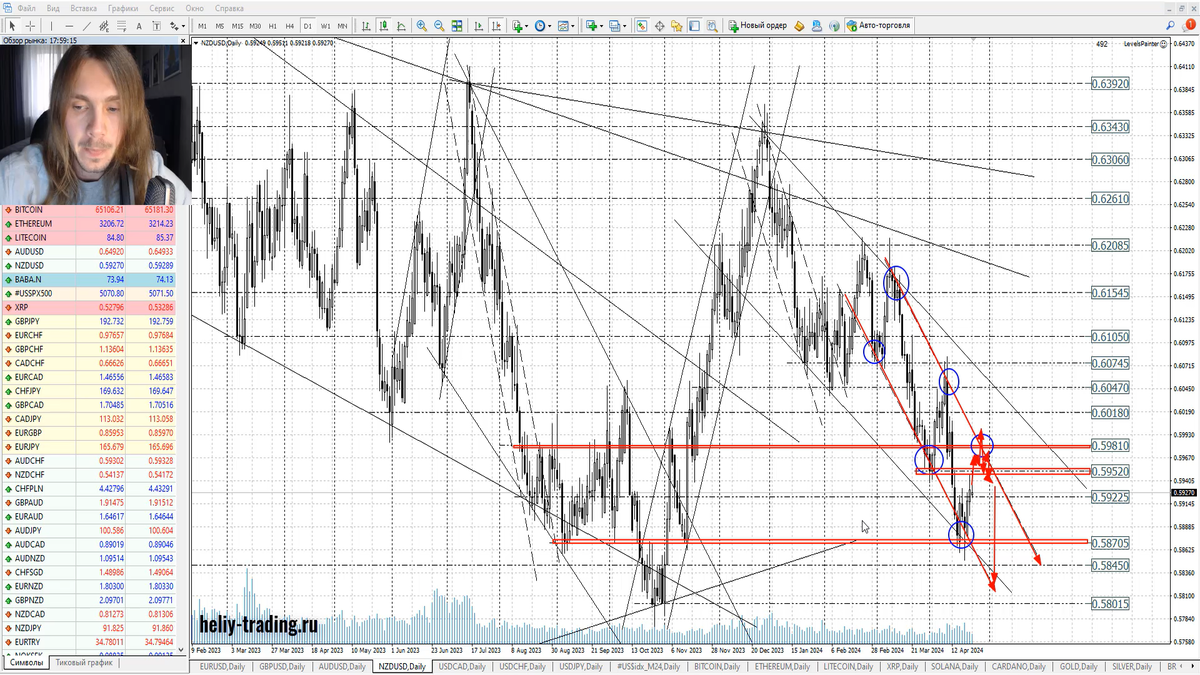Screen dimensions: 1200x675
Task: Toggle the Terminal panel icon
Action: 694,25
